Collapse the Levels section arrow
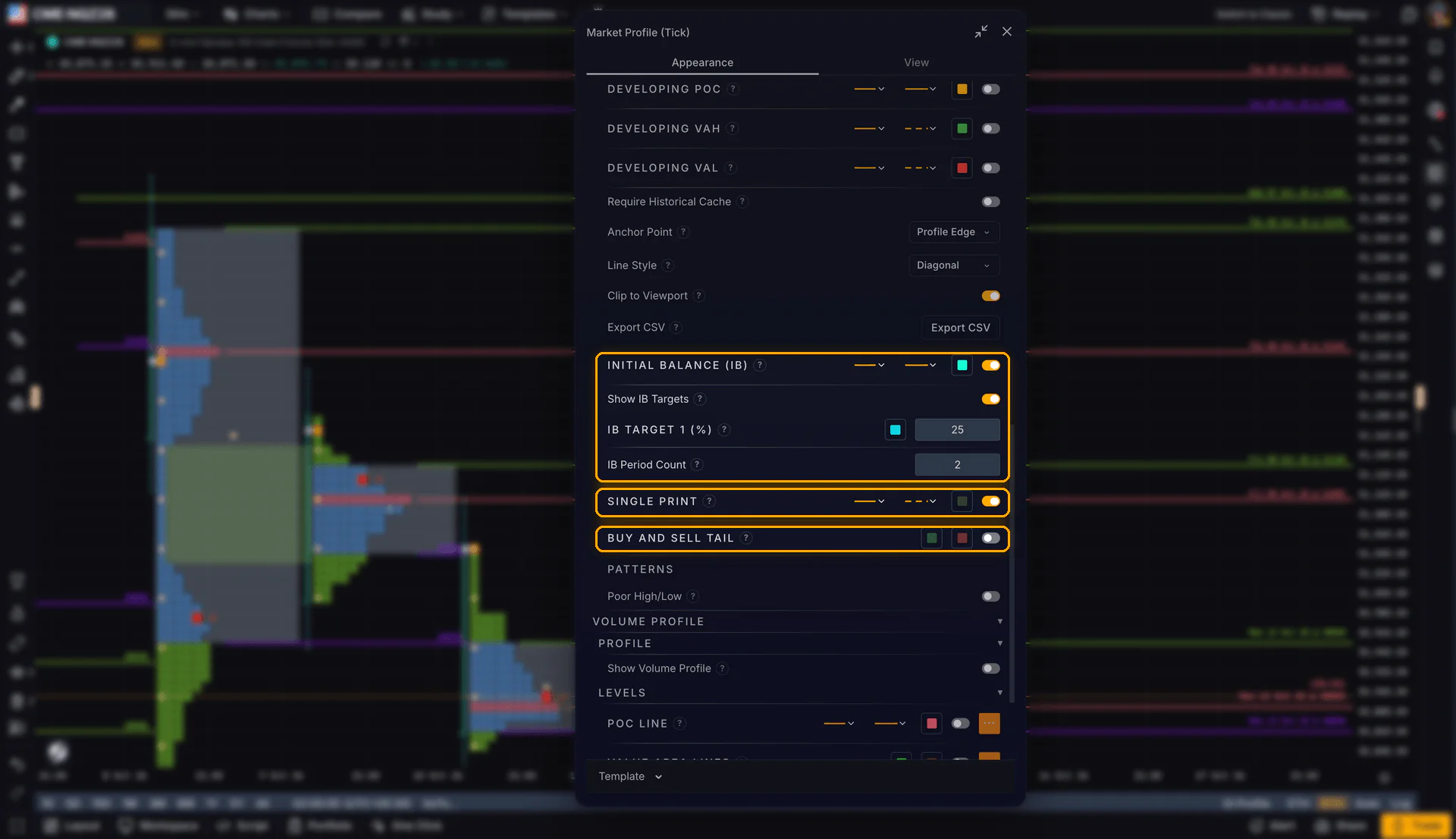The width and height of the screenshot is (1456, 839). pyautogui.click(x=999, y=693)
